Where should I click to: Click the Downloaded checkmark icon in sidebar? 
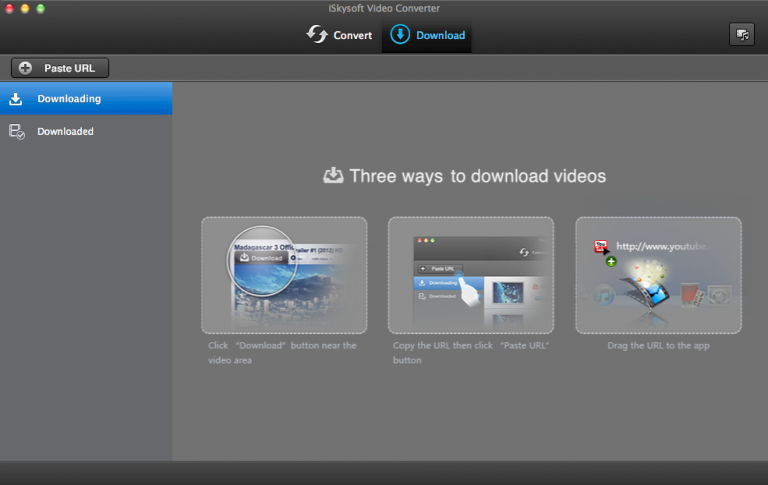pos(16,131)
